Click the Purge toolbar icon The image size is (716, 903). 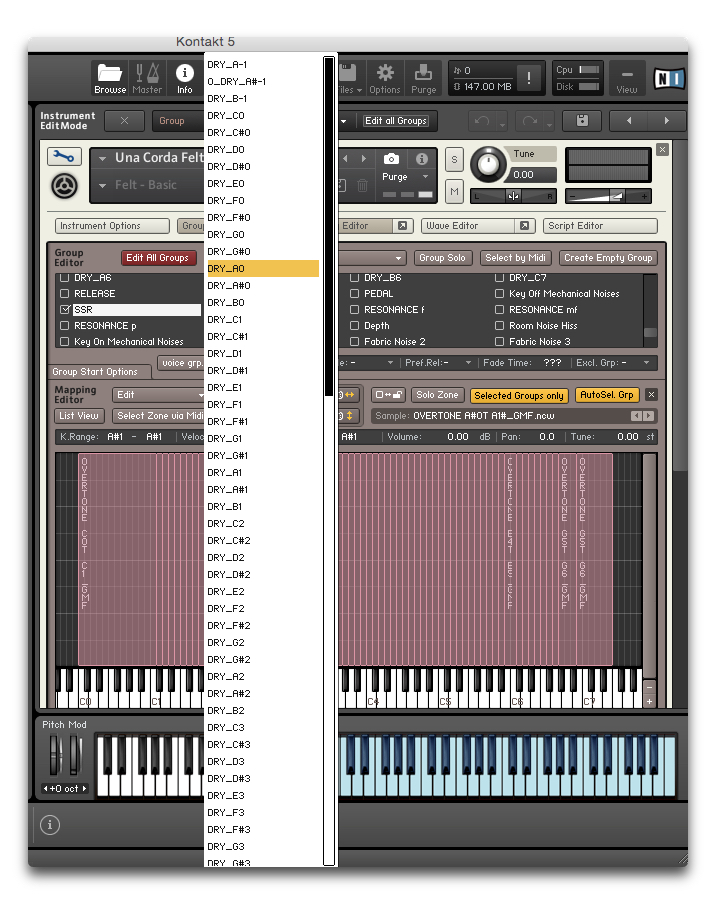[423, 78]
